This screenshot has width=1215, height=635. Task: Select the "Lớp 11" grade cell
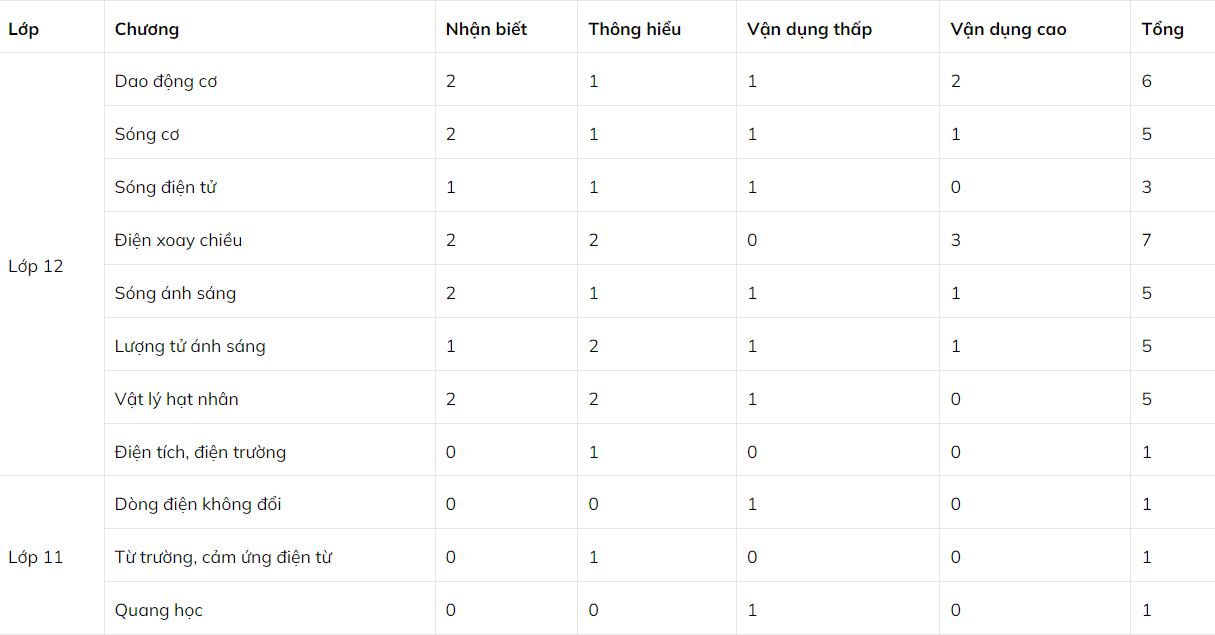pos(36,557)
